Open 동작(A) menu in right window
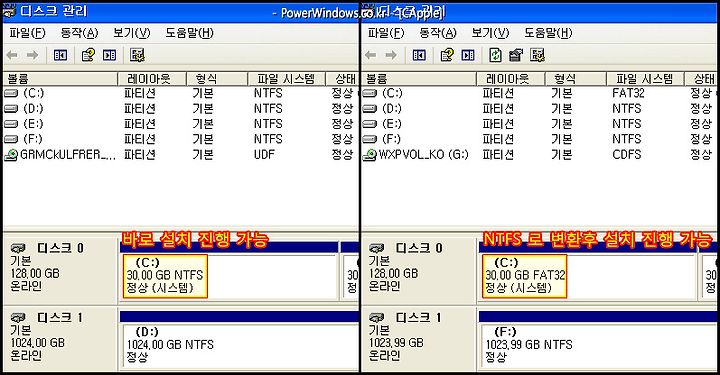The height and width of the screenshot is (375, 720). coord(438,33)
